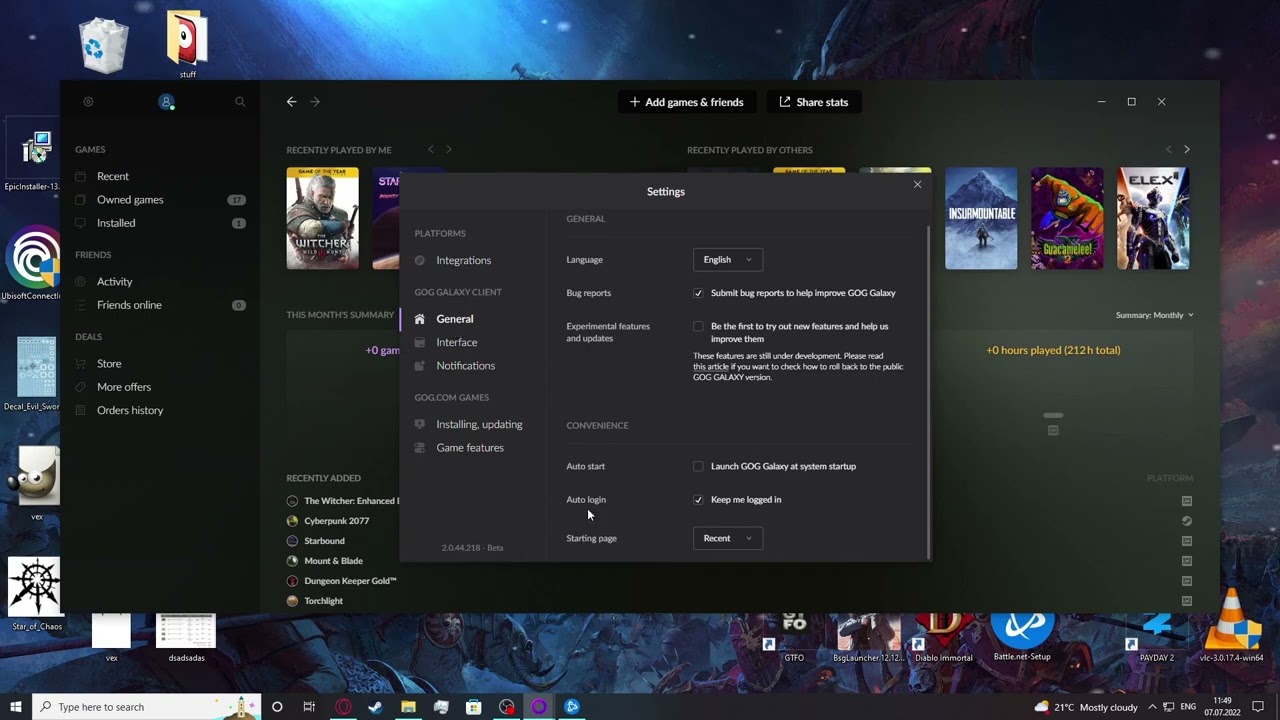Image resolution: width=1280 pixels, height=720 pixels.
Task: Click the user profile avatar icon
Action: (166, 102)
